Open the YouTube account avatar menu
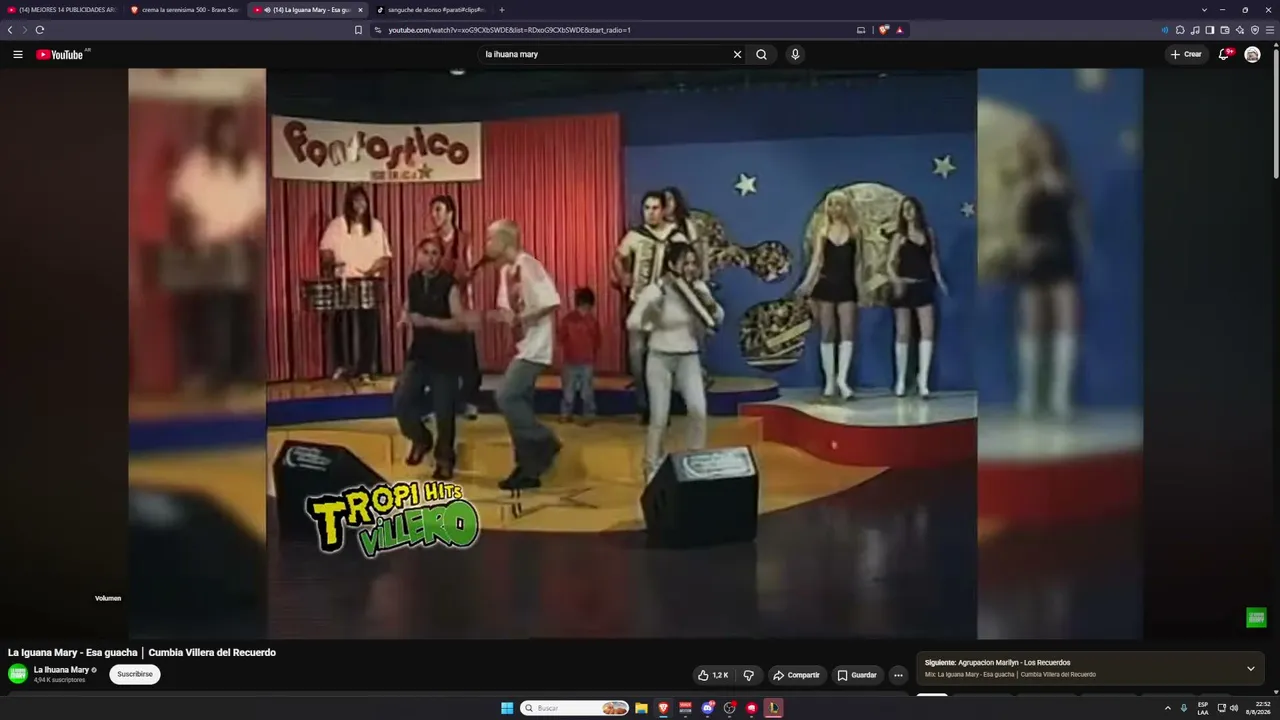1280x720 pixels. (x=1252, y=54)
